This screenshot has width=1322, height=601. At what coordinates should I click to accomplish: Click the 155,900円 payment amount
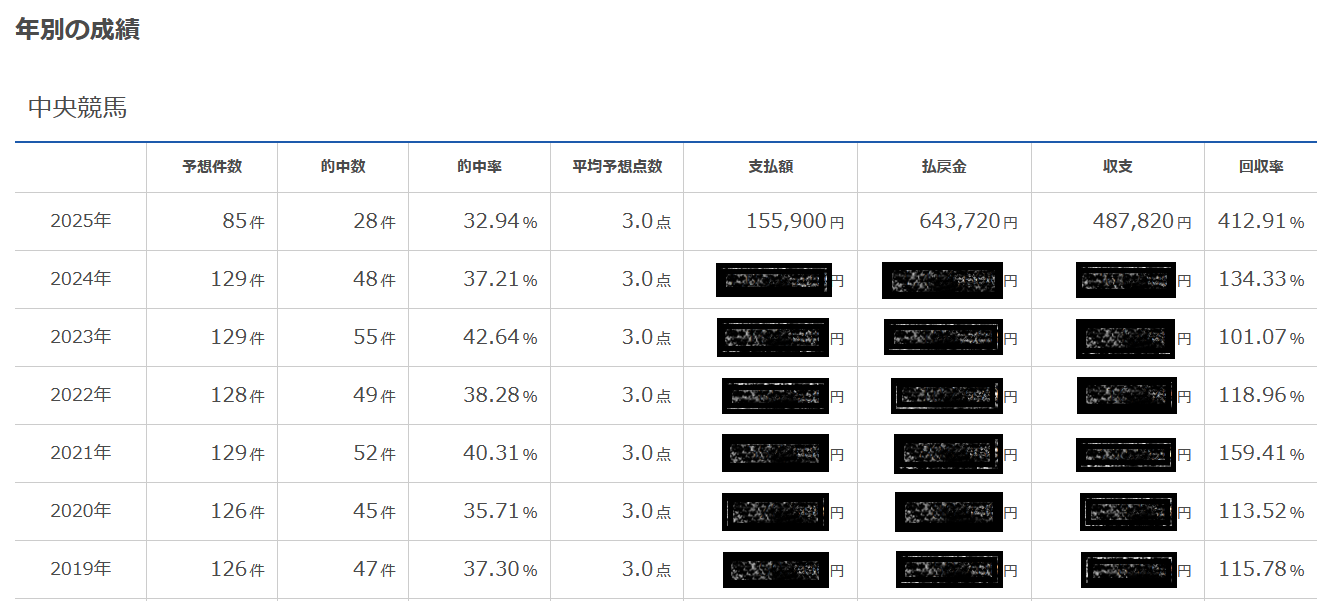(795, 221)
